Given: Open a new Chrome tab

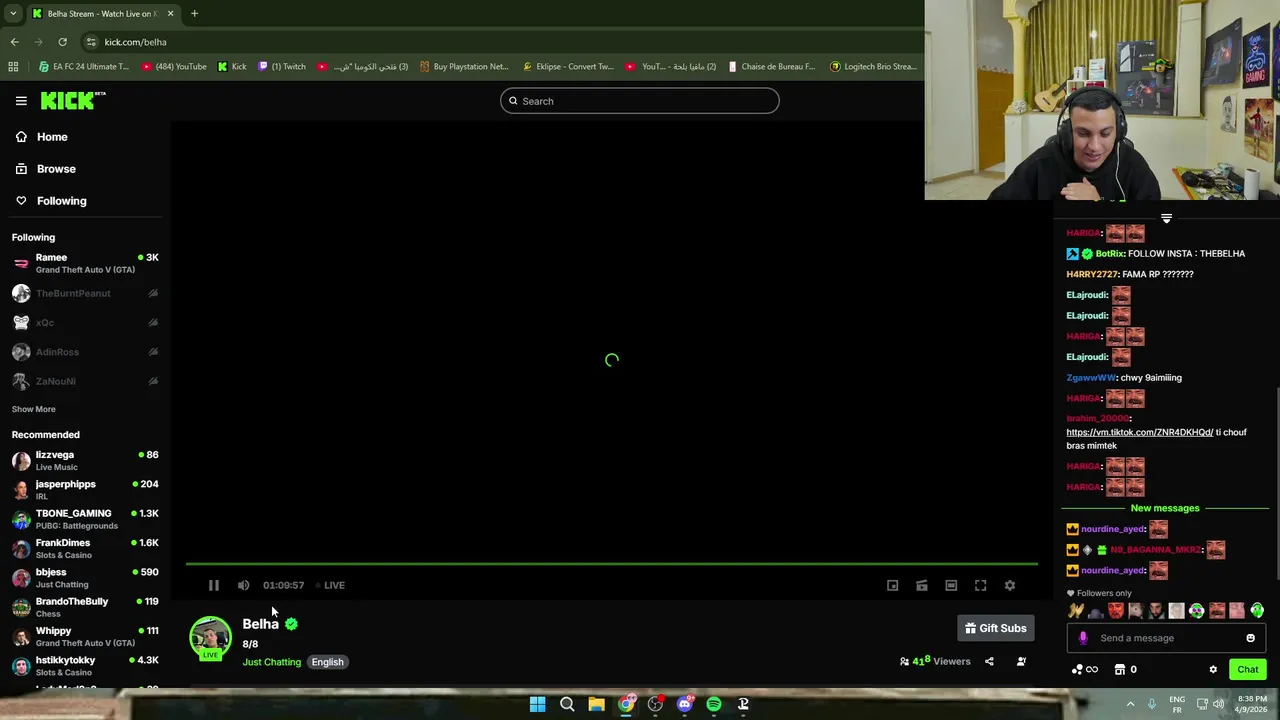Looking at the screenshot, I should pyautogui.click(x=194, y=14).
